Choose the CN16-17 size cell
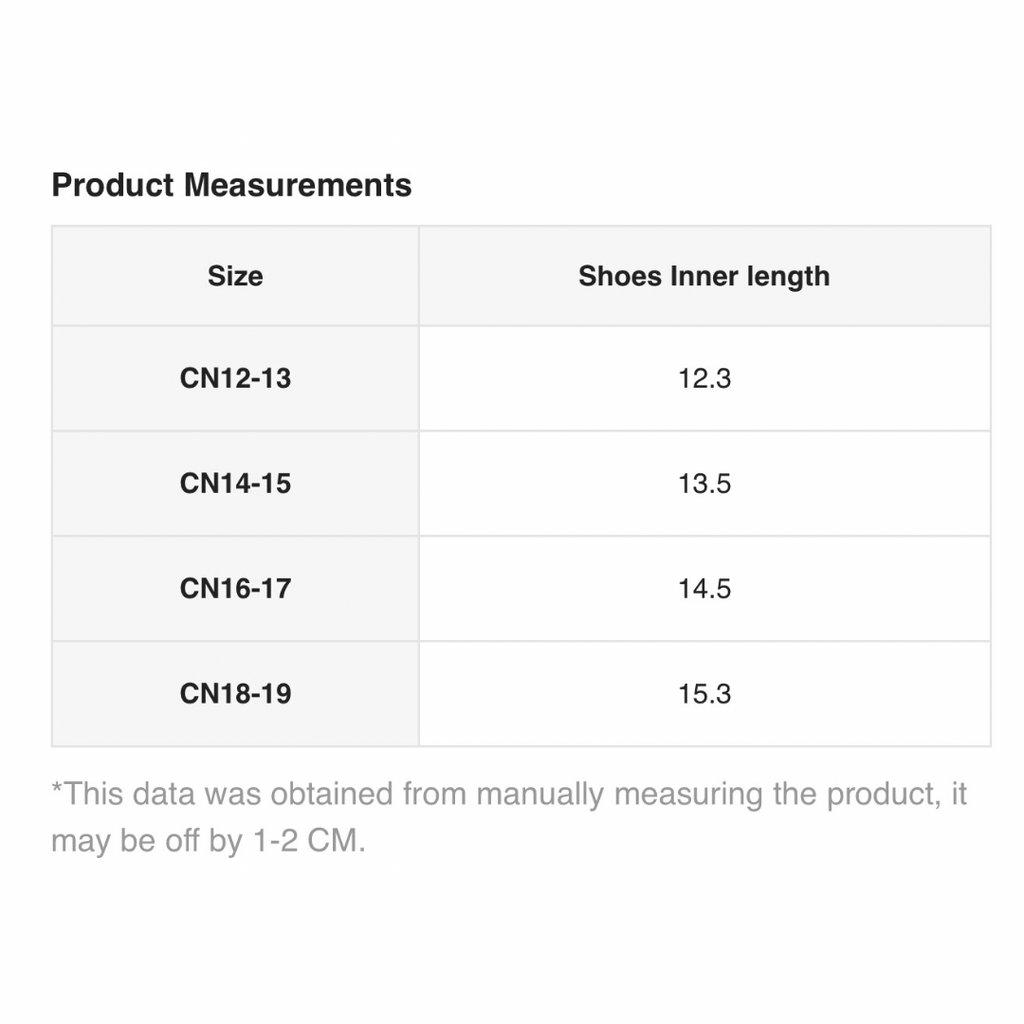The height and width of the screenshot is (1024, 1024). coord(235,589)
